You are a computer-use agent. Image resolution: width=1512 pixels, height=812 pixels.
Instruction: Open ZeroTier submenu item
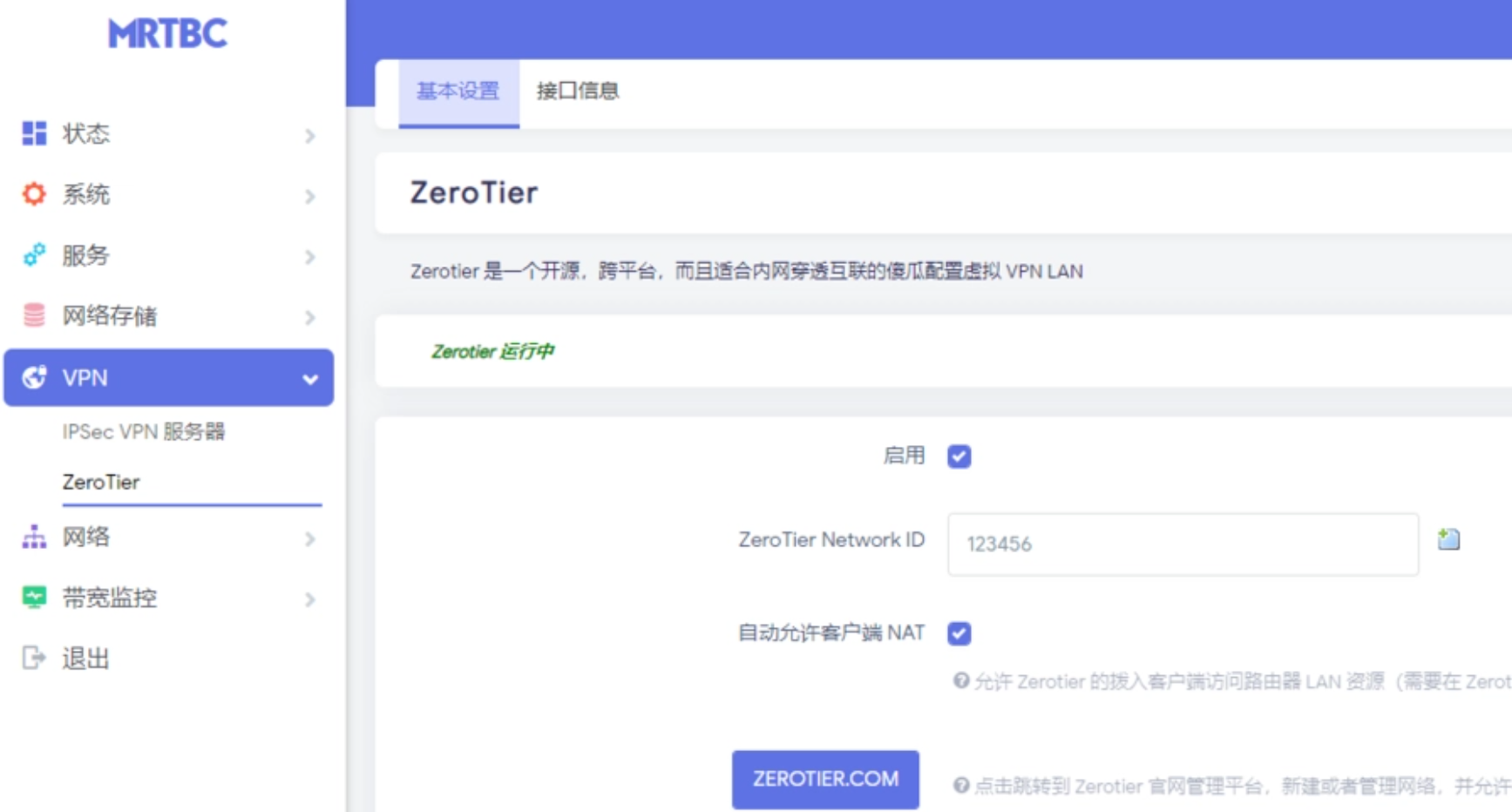tap(101, 482)
